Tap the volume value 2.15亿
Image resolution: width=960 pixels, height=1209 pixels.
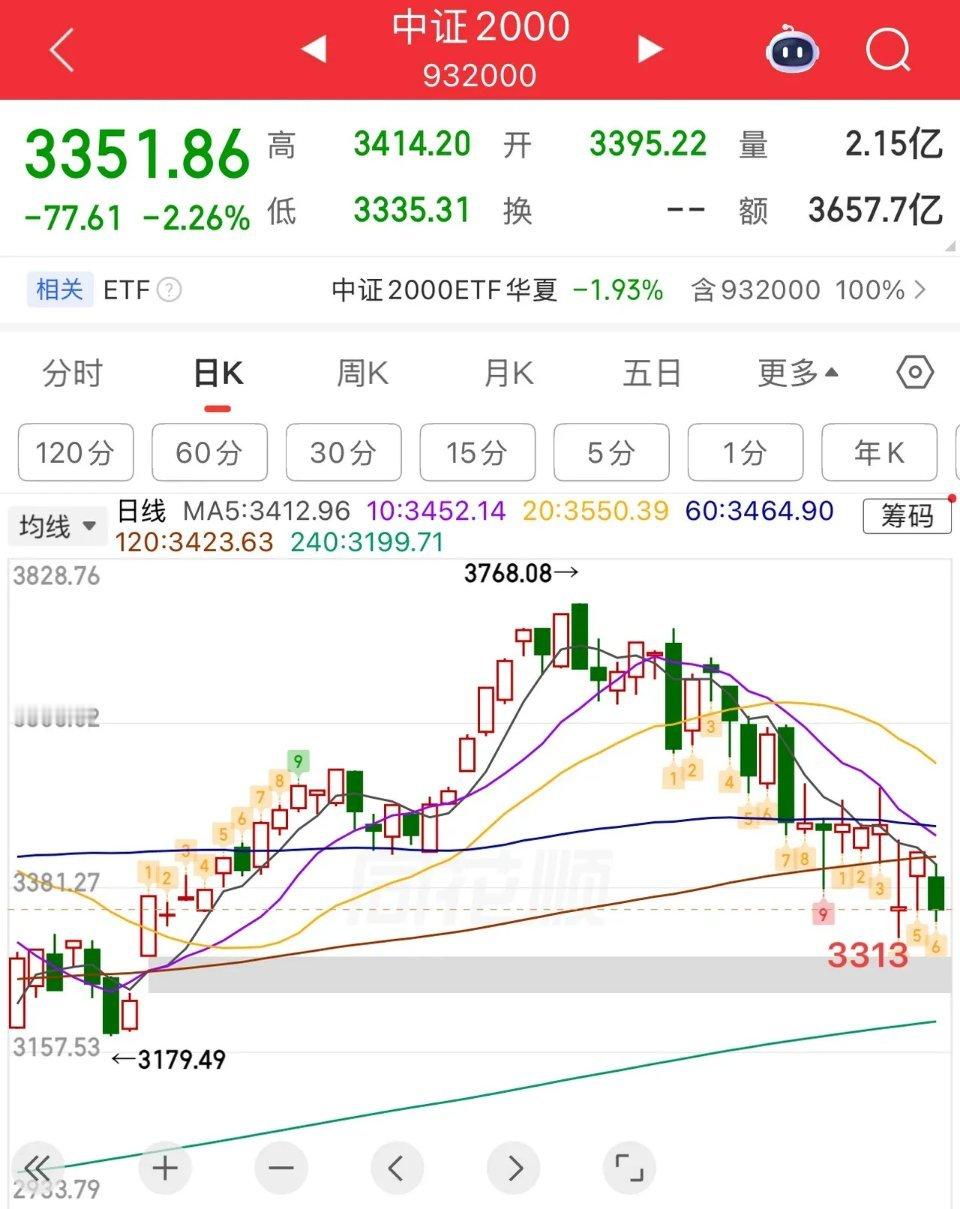(x=894, y=145)
